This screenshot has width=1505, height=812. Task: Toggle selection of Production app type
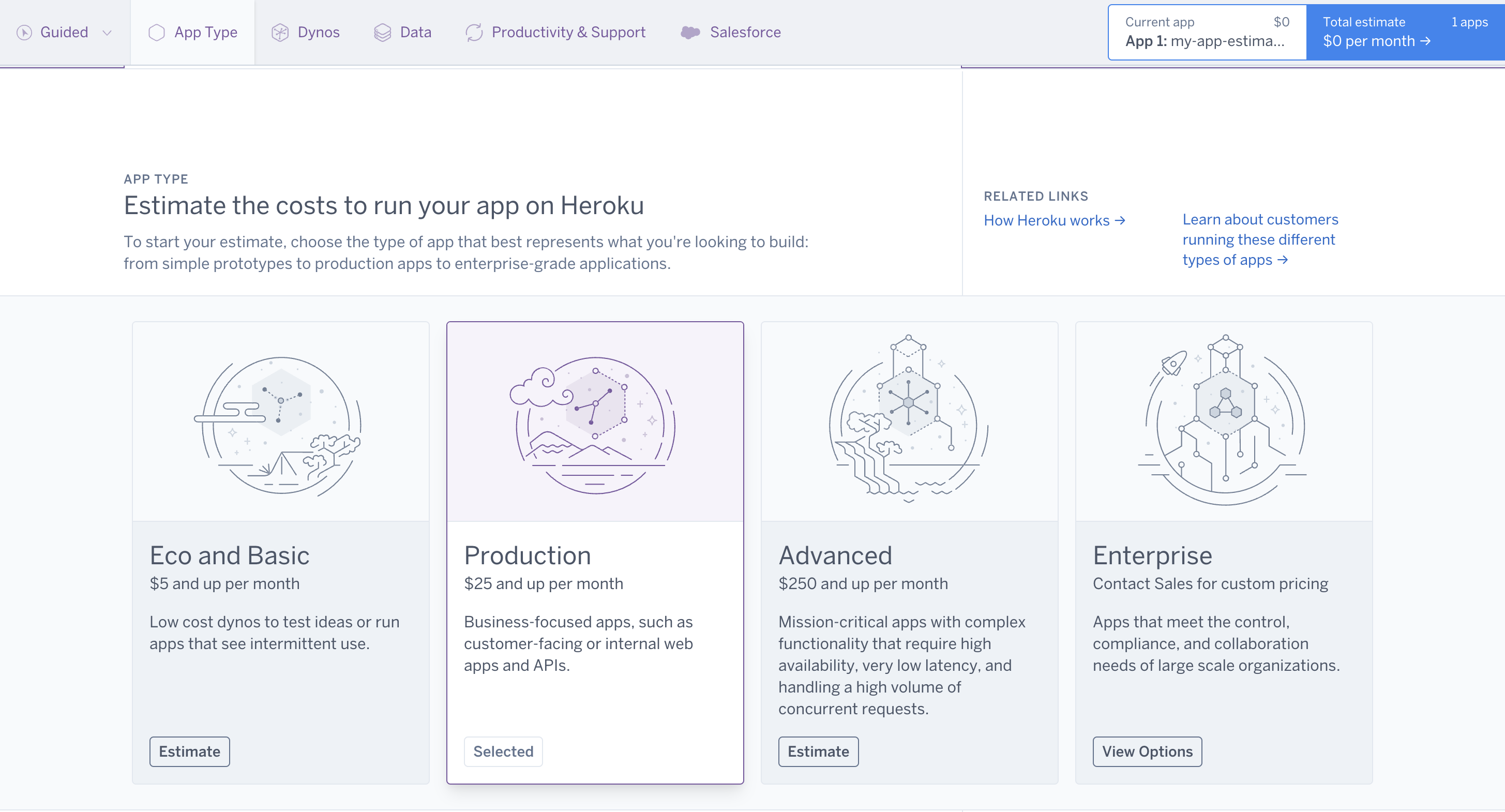click(503, 752)
